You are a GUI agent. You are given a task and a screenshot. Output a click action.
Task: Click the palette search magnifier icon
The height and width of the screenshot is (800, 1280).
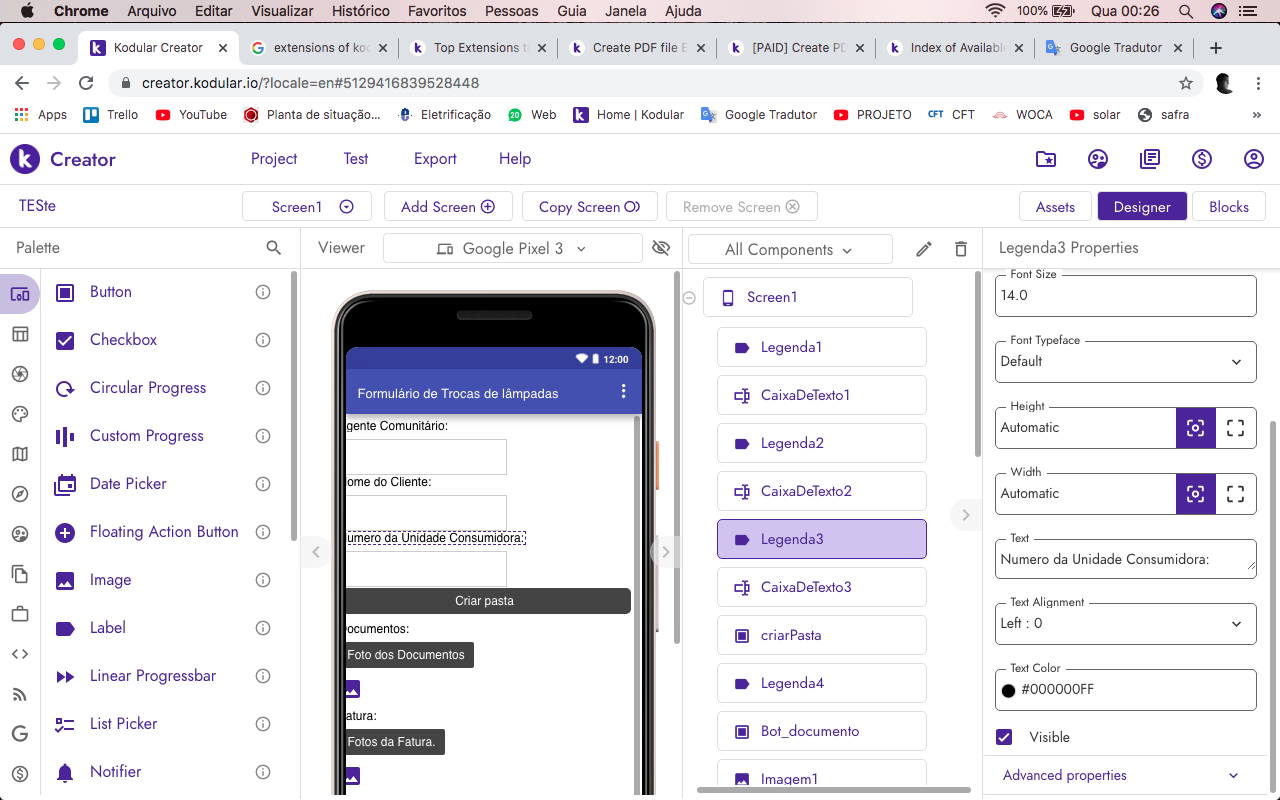point(274,248)
